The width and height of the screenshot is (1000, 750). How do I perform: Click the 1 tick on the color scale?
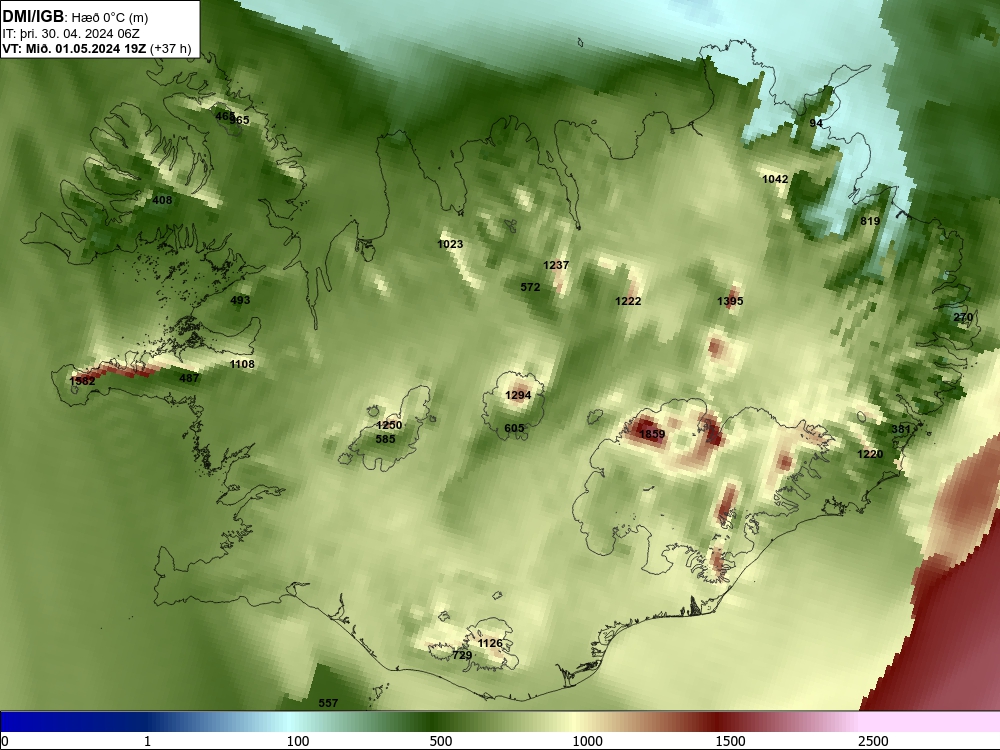click(147, 741)
